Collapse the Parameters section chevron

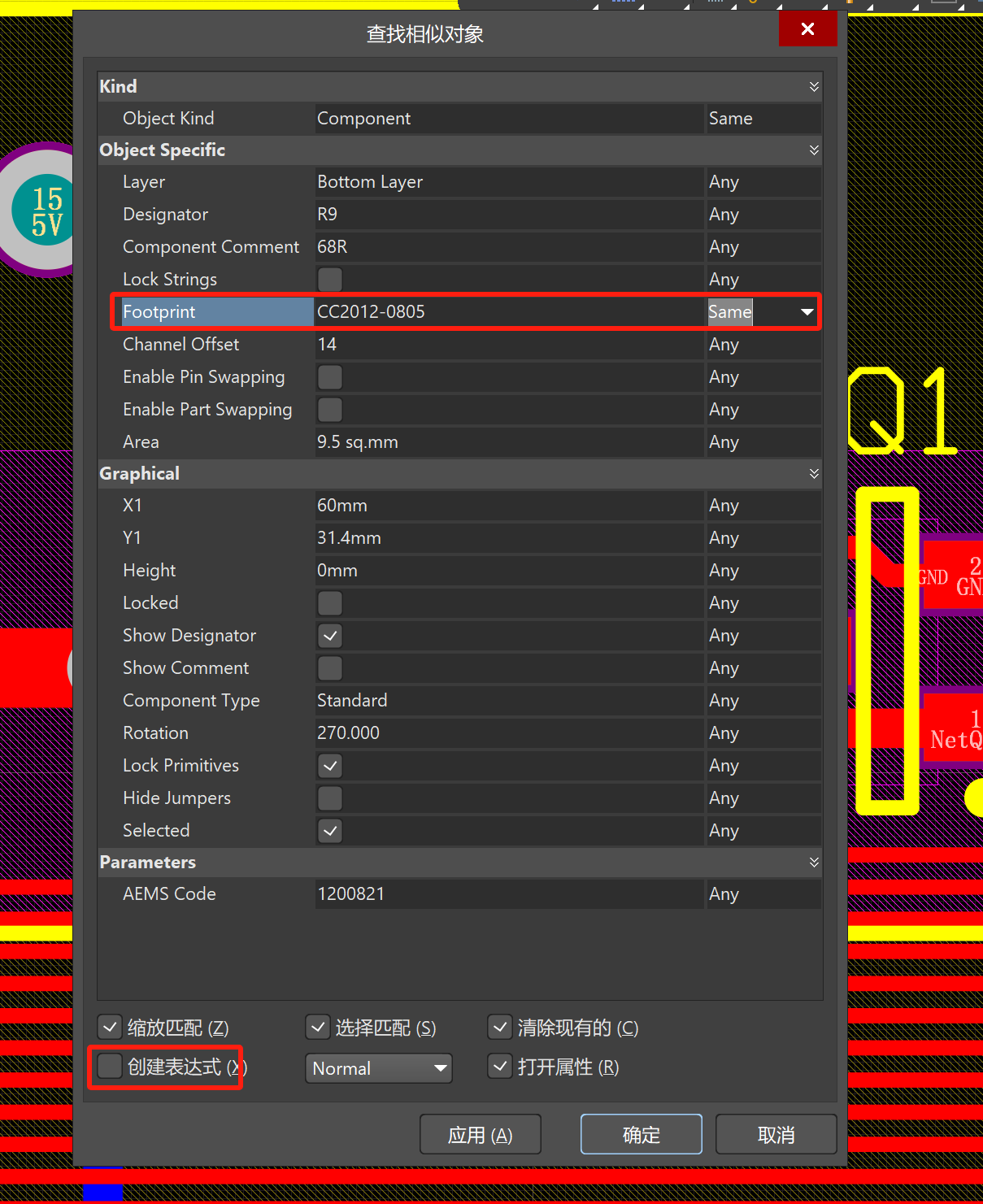(813, 862)
